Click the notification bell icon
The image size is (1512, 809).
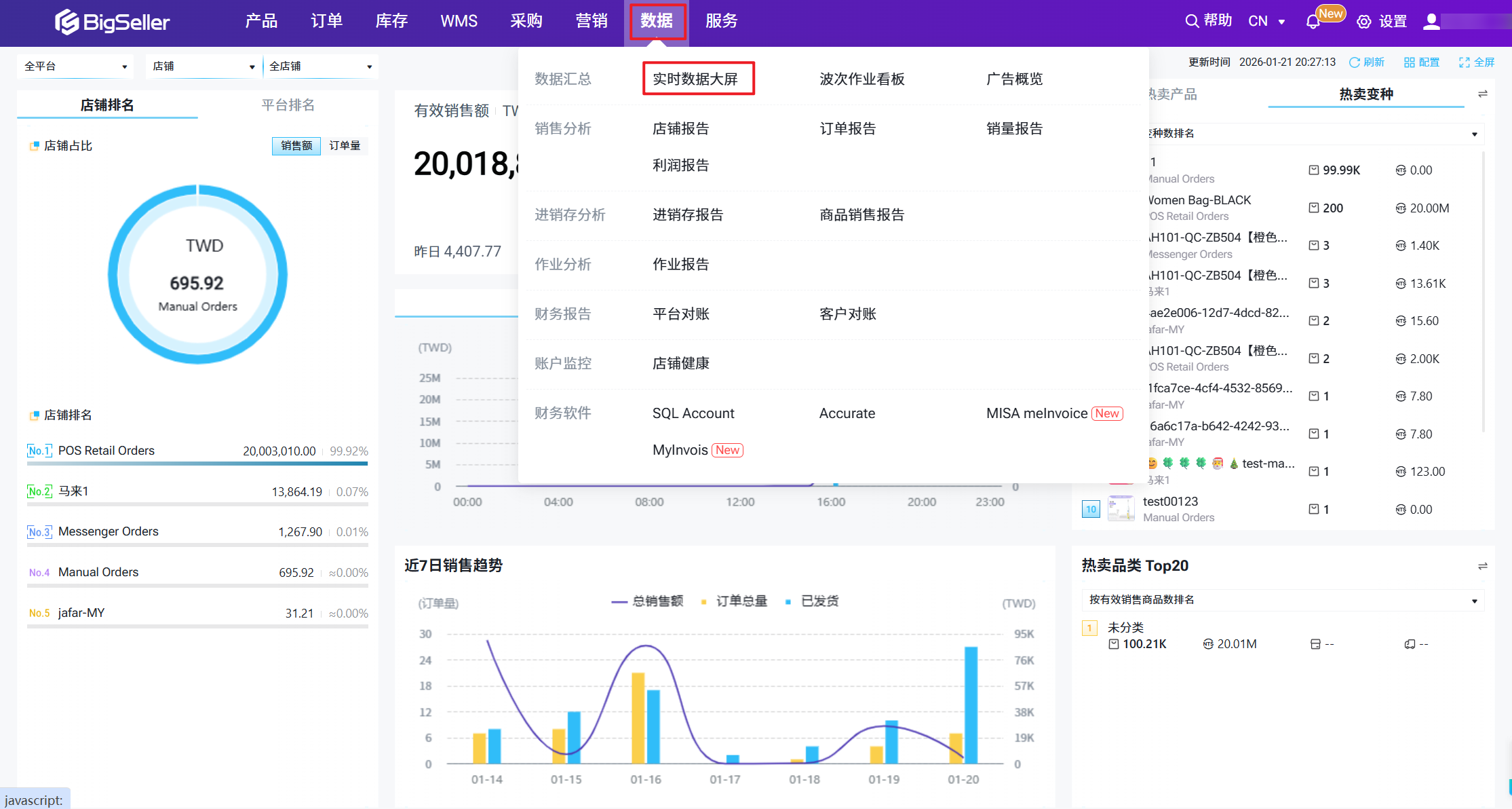pos(1313,22)
